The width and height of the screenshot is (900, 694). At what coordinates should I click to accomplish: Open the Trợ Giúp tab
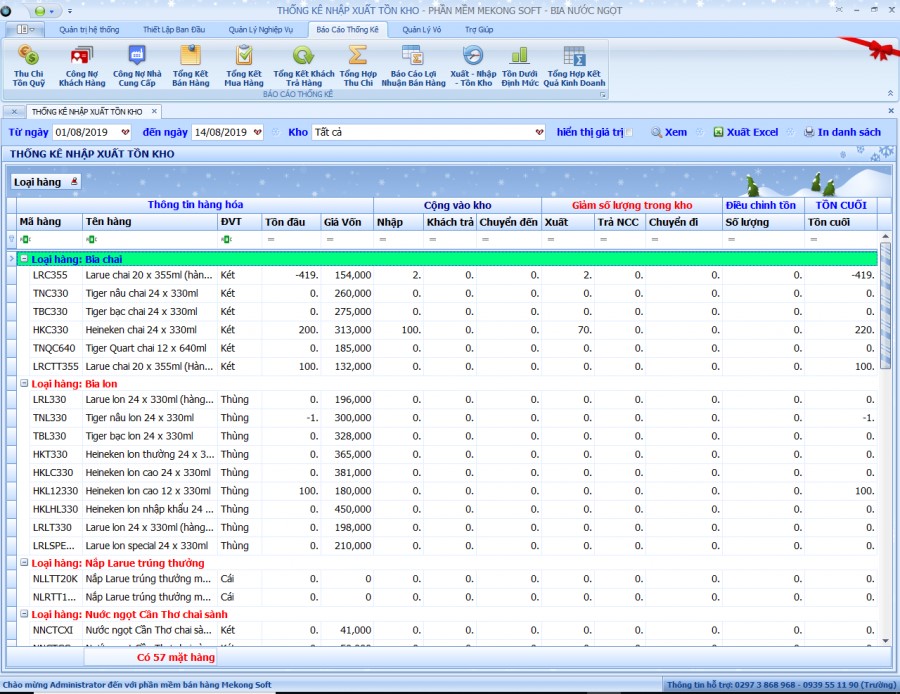[479, 29]
